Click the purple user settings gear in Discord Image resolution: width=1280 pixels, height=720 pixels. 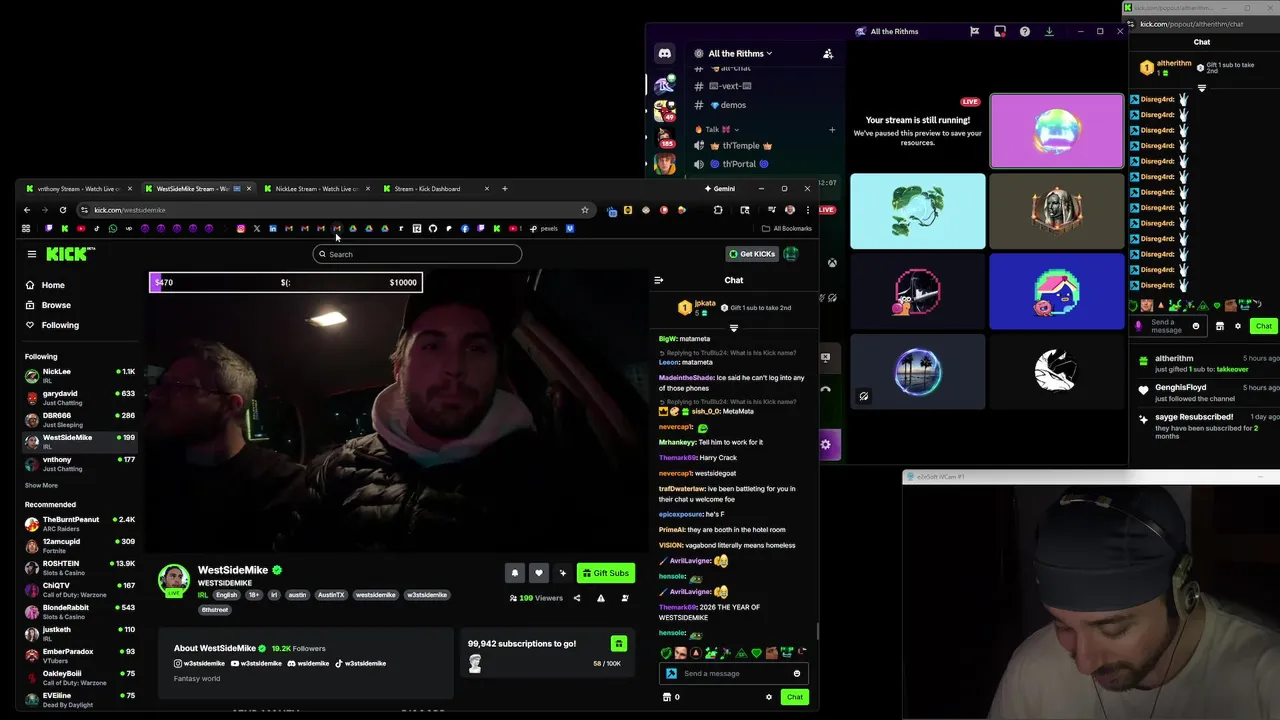tap(826, 444)
